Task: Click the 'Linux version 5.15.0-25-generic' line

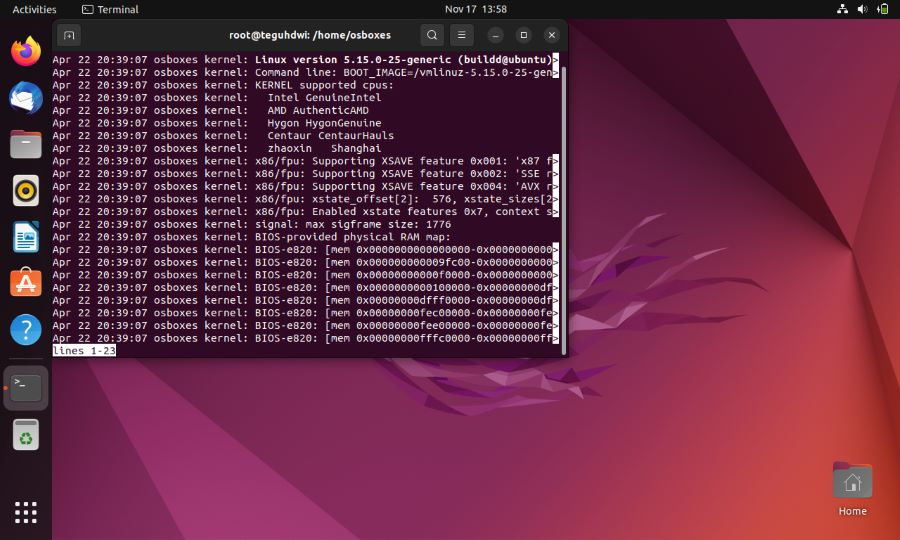Action: point(305,60)
